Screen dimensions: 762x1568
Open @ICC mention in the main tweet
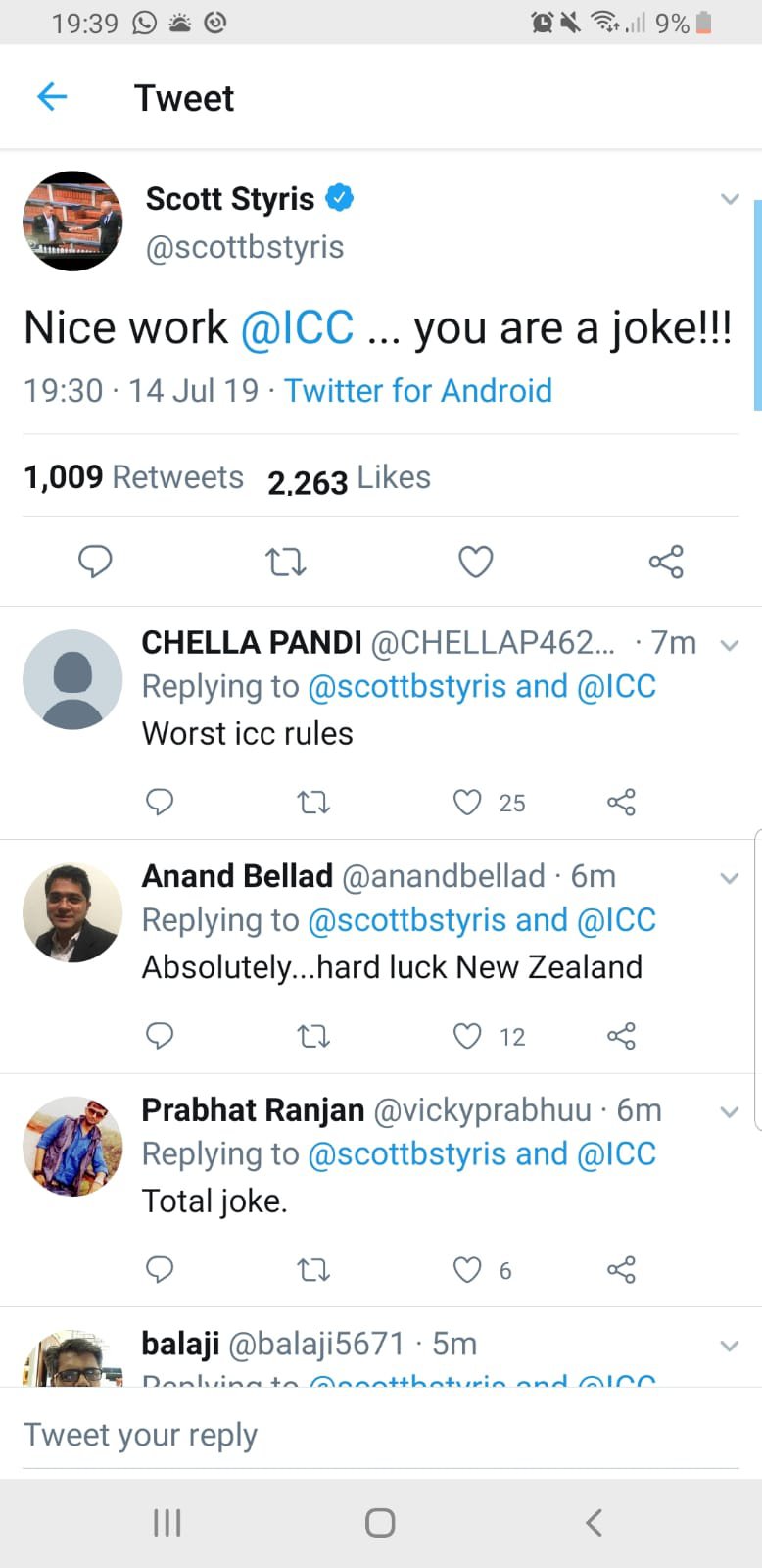[x=297, y=327]
